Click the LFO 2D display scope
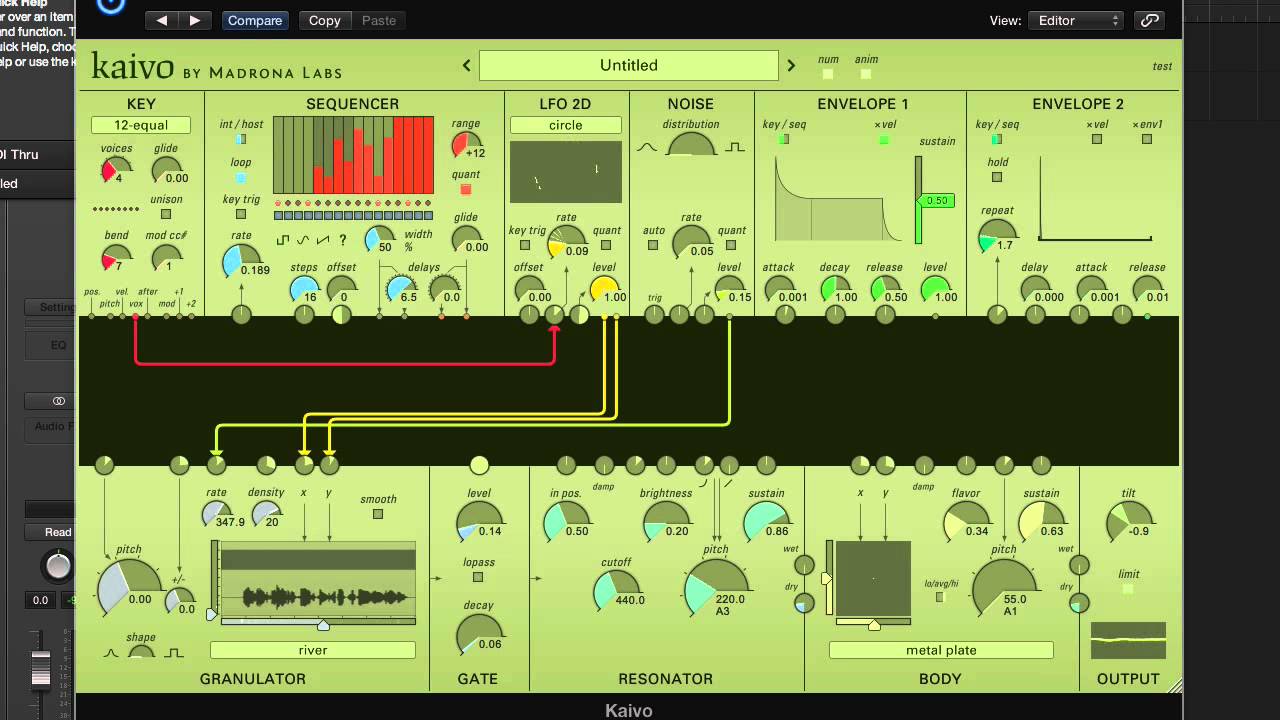The image size is (1280, 720). pyautogui.click(x=566, y=171)
